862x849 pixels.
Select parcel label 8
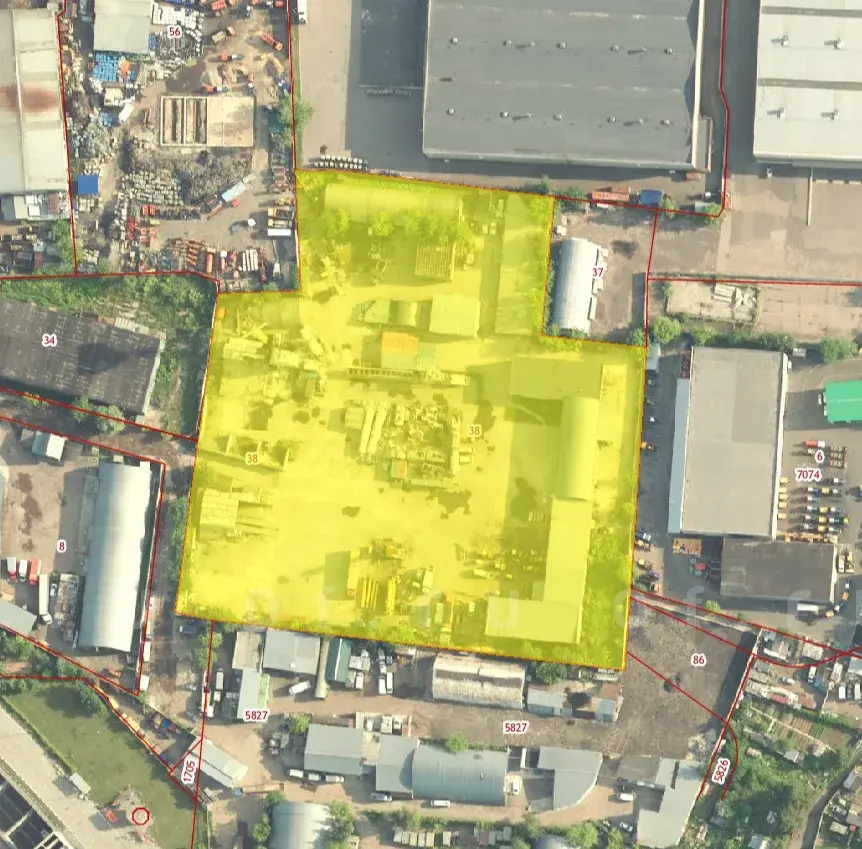[x=62, y=546]
